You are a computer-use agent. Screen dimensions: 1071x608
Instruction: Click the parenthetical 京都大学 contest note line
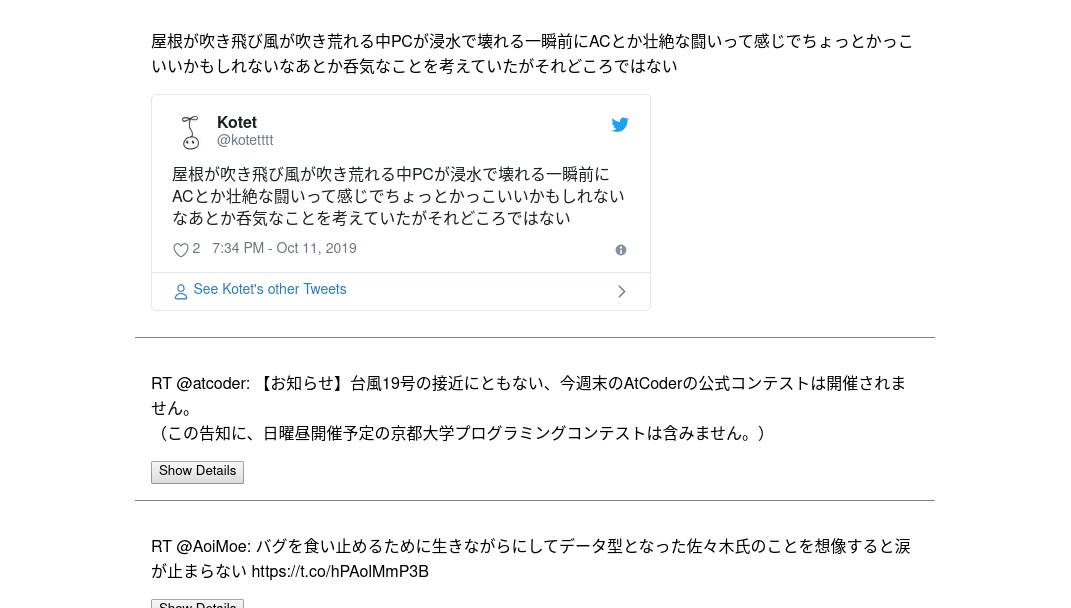coord(460,434)
